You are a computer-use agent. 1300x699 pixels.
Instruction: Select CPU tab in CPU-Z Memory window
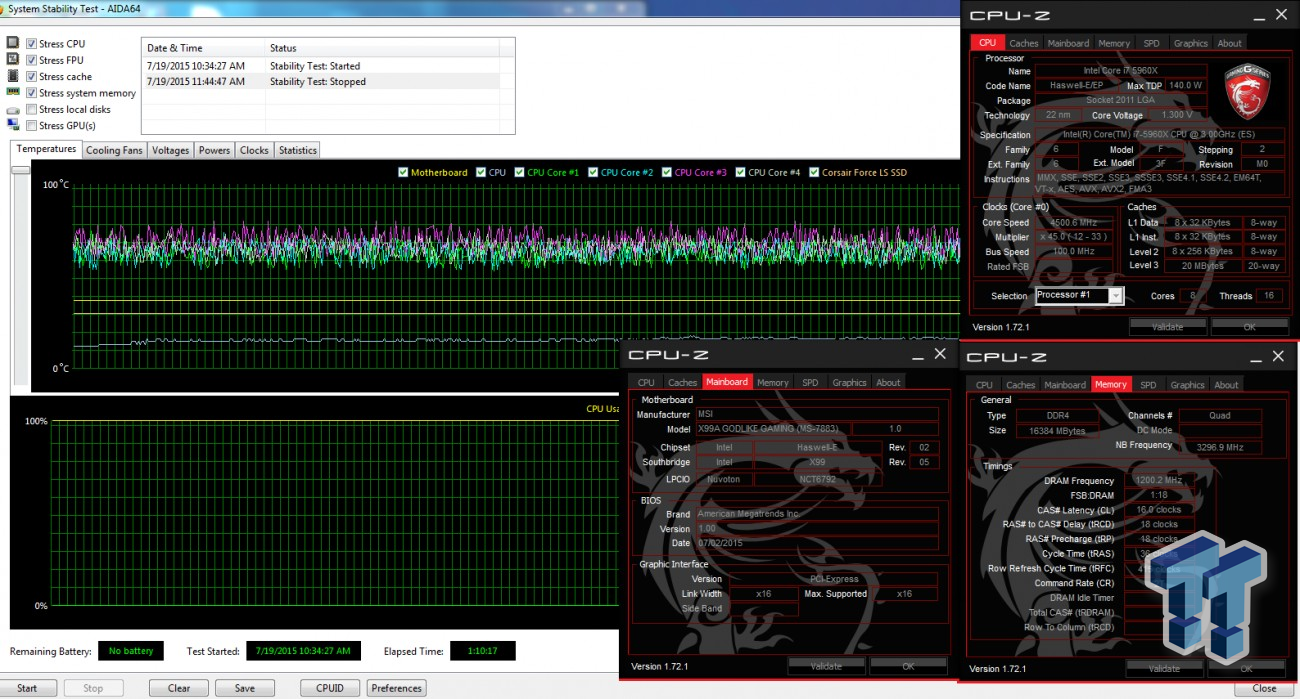[x=985, y=385]
